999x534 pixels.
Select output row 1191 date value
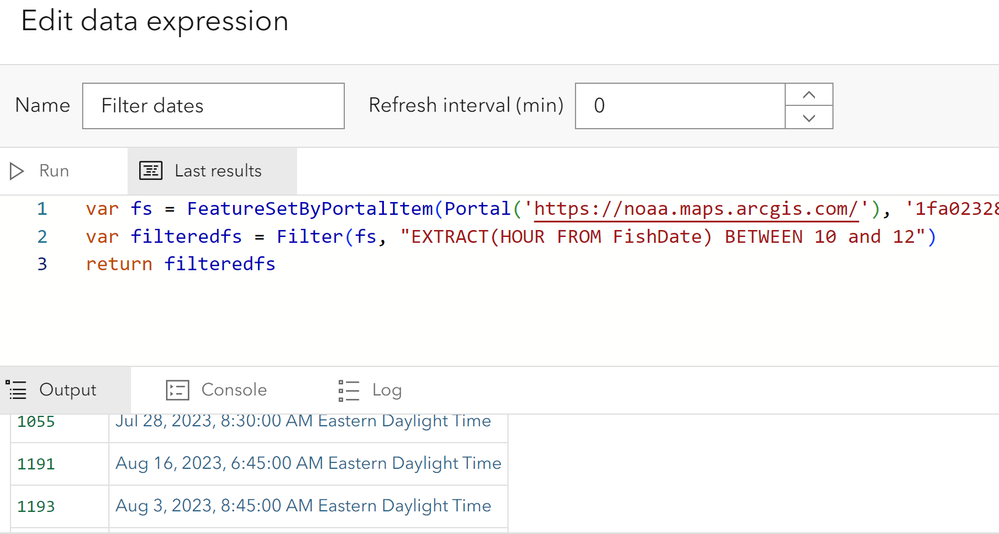coord(308,463)
